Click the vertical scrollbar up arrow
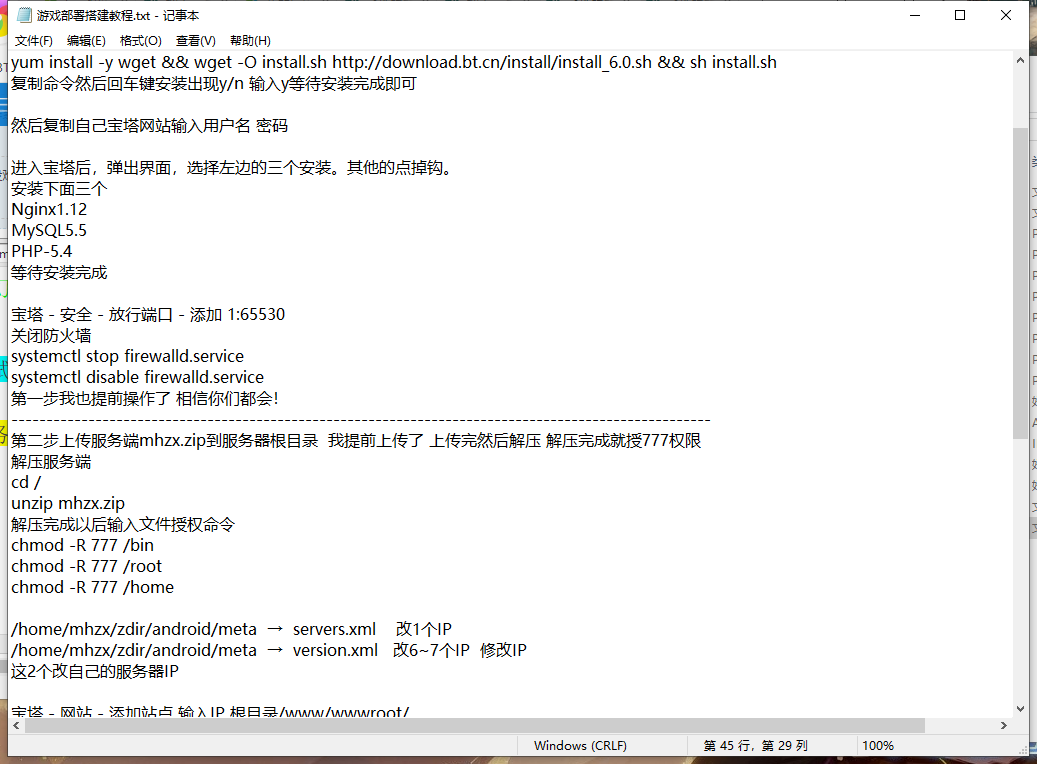The width and height of the screenshot is (1037, 764). point(1019,62)
